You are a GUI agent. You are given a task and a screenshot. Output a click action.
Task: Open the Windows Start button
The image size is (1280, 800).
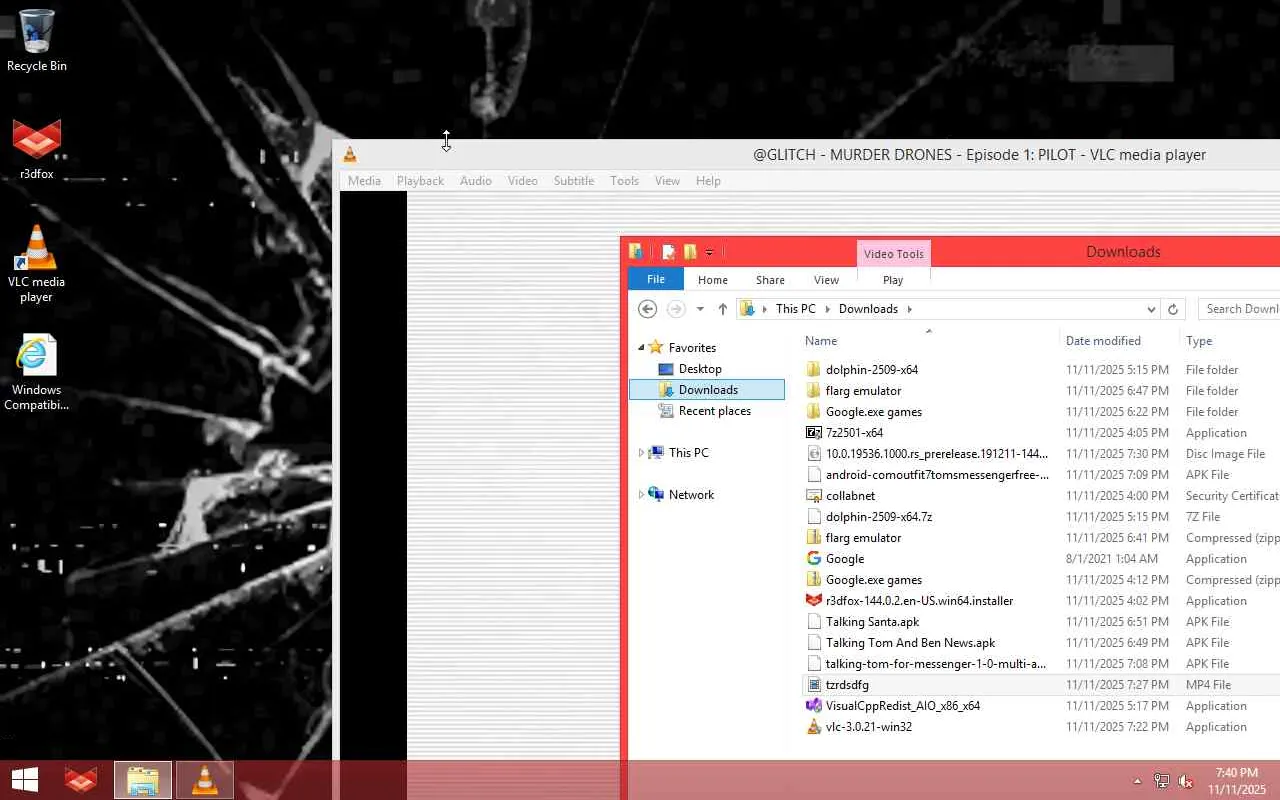point(25,780)
